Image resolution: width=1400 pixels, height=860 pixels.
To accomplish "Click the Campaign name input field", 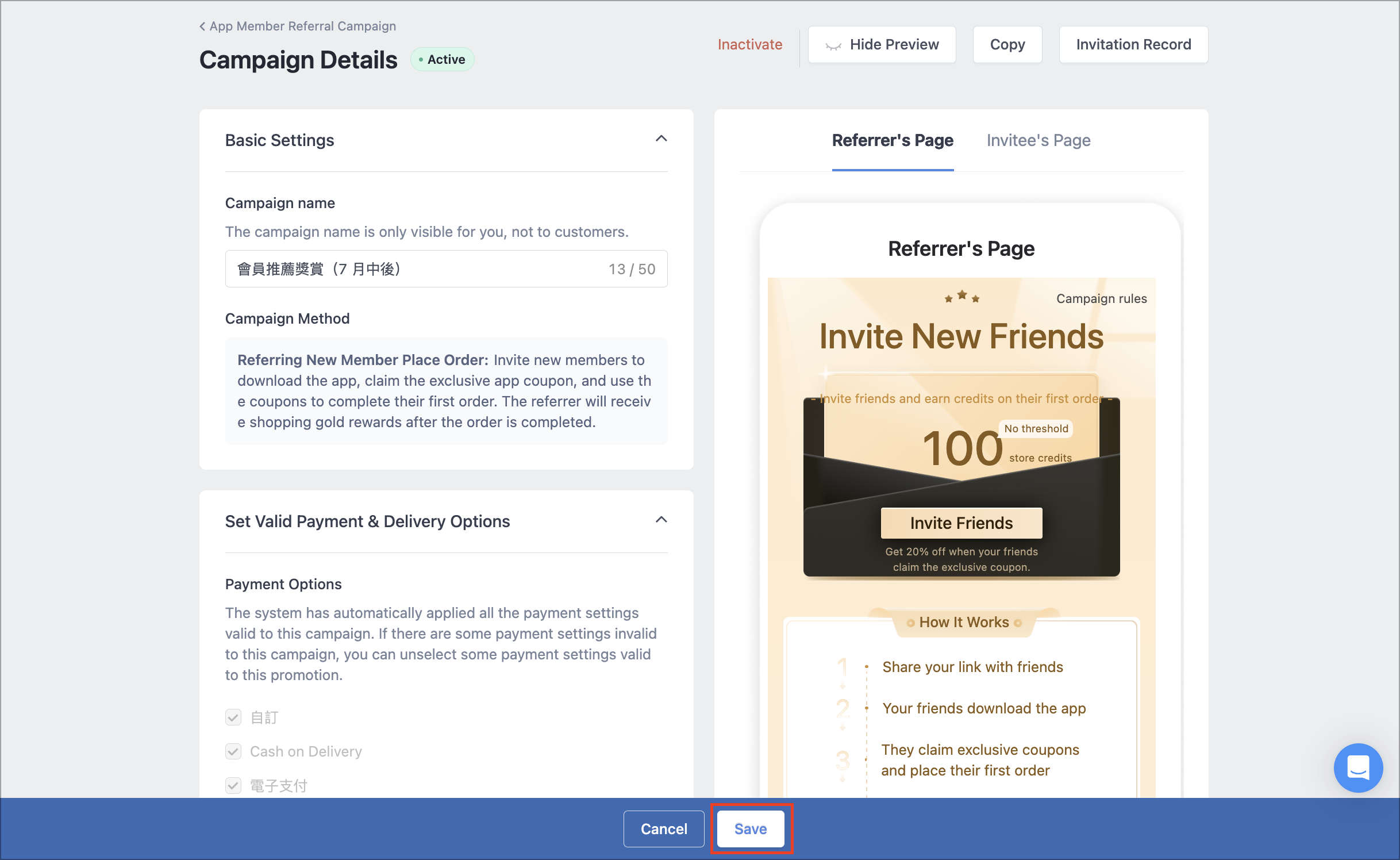I will [446, 268].
